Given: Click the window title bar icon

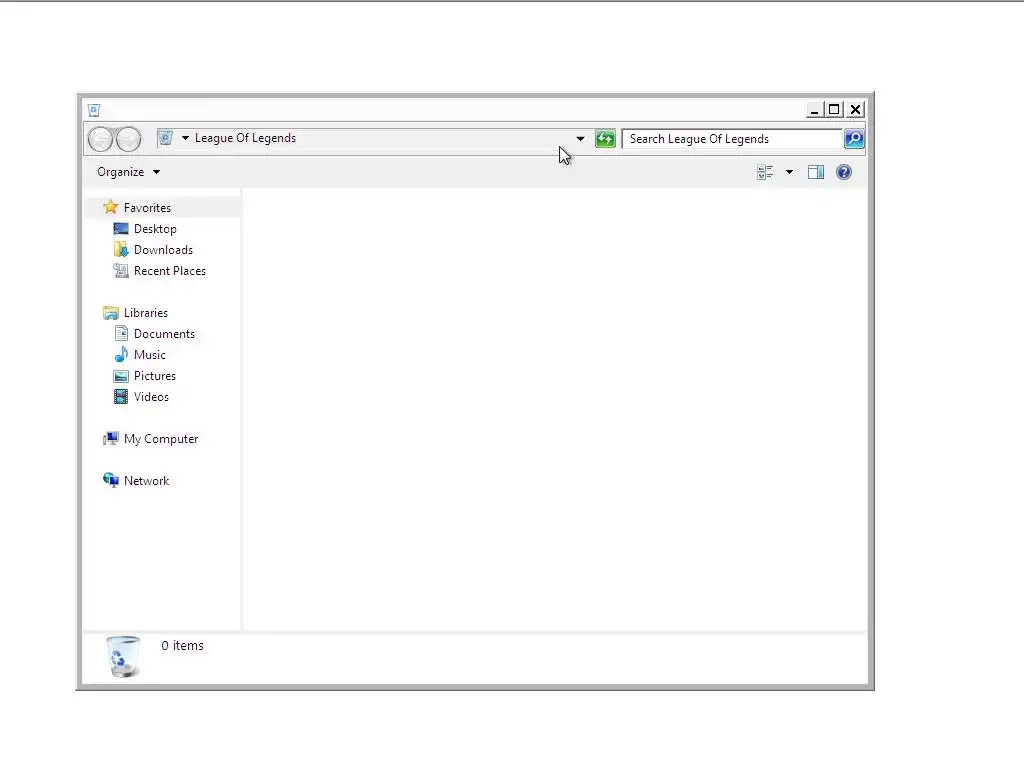Looking at the screenshot, I should [x=94, y=110].
